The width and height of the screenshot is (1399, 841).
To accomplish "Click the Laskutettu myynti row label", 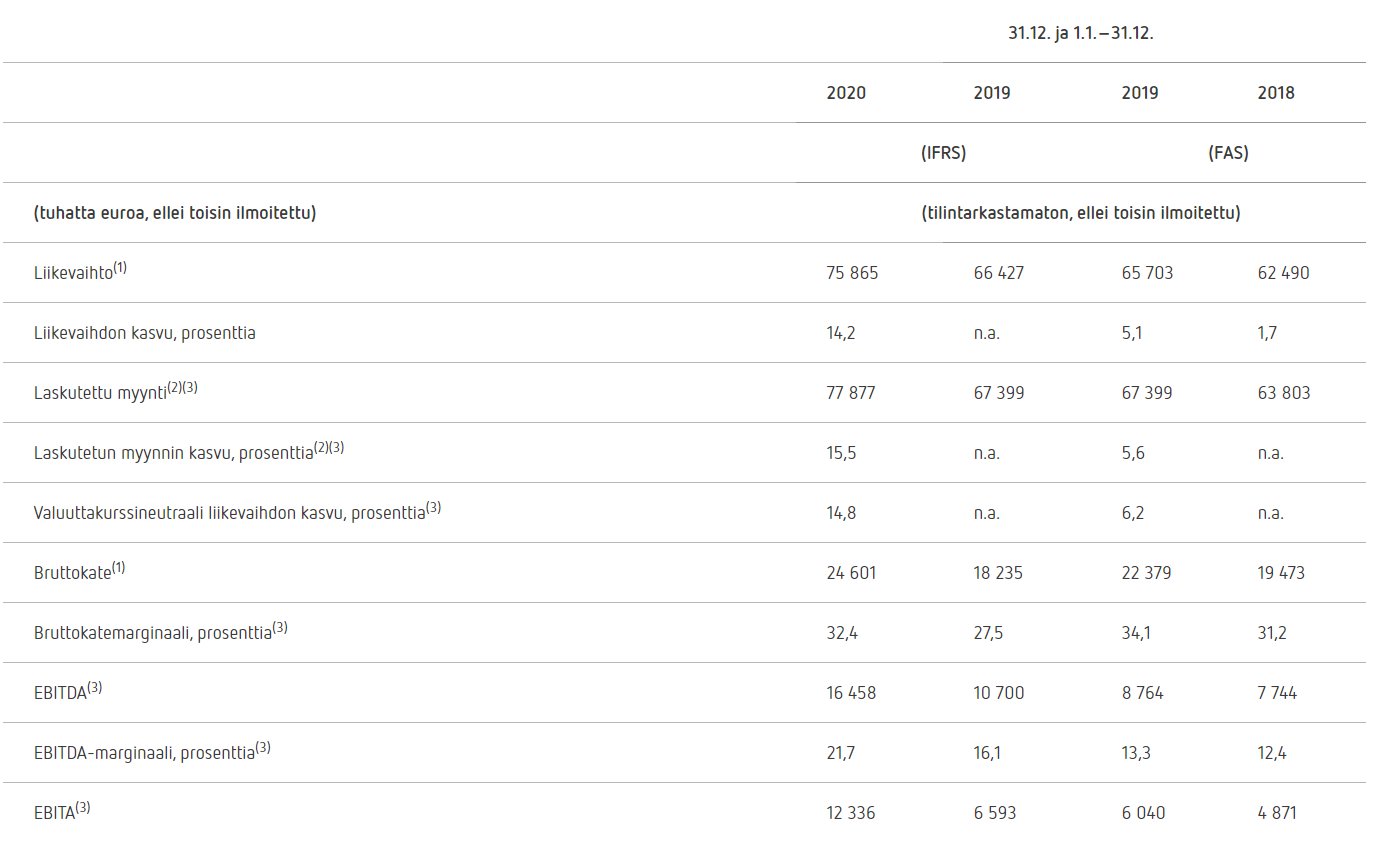I will [x=100, y=393].
